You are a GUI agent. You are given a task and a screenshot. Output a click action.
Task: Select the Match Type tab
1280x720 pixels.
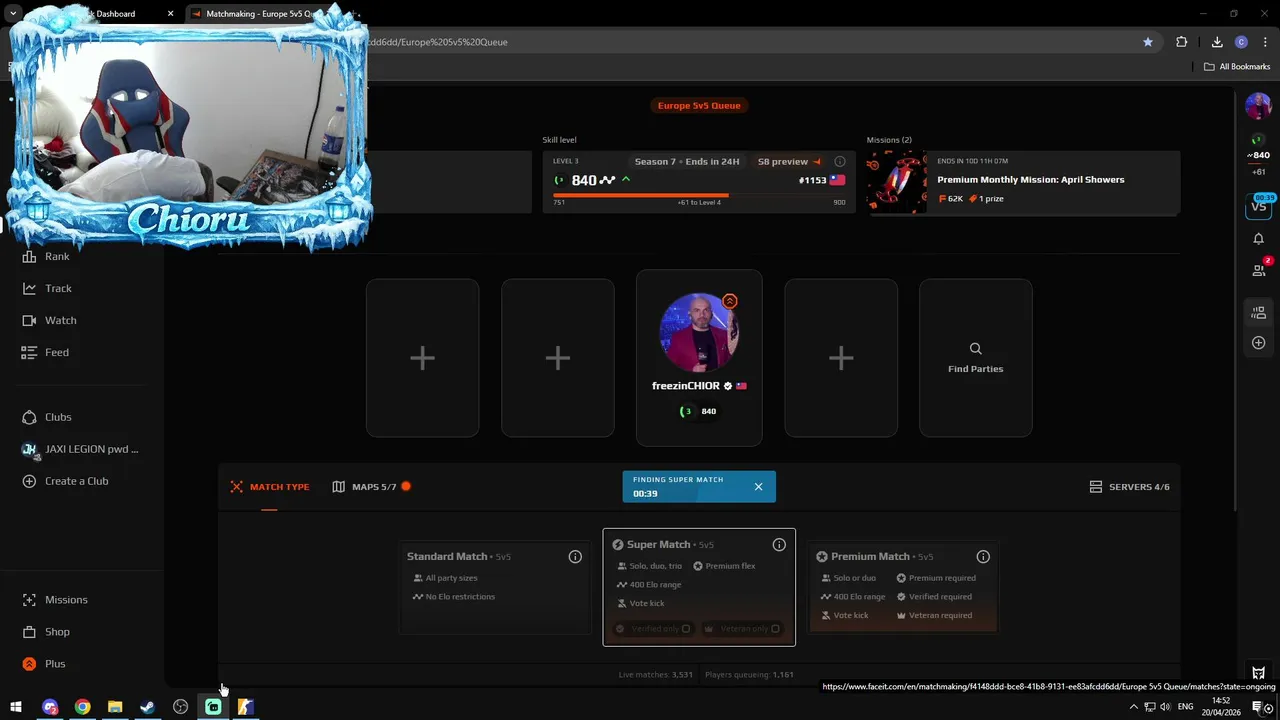pyautogui.click(x=270, y=487)
